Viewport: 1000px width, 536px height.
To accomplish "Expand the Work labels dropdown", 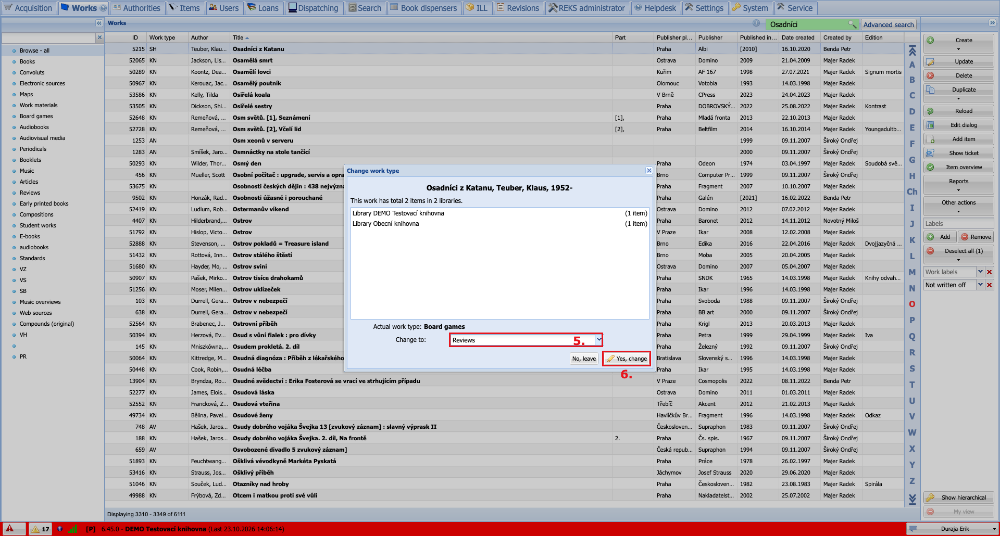I will 980,272.
